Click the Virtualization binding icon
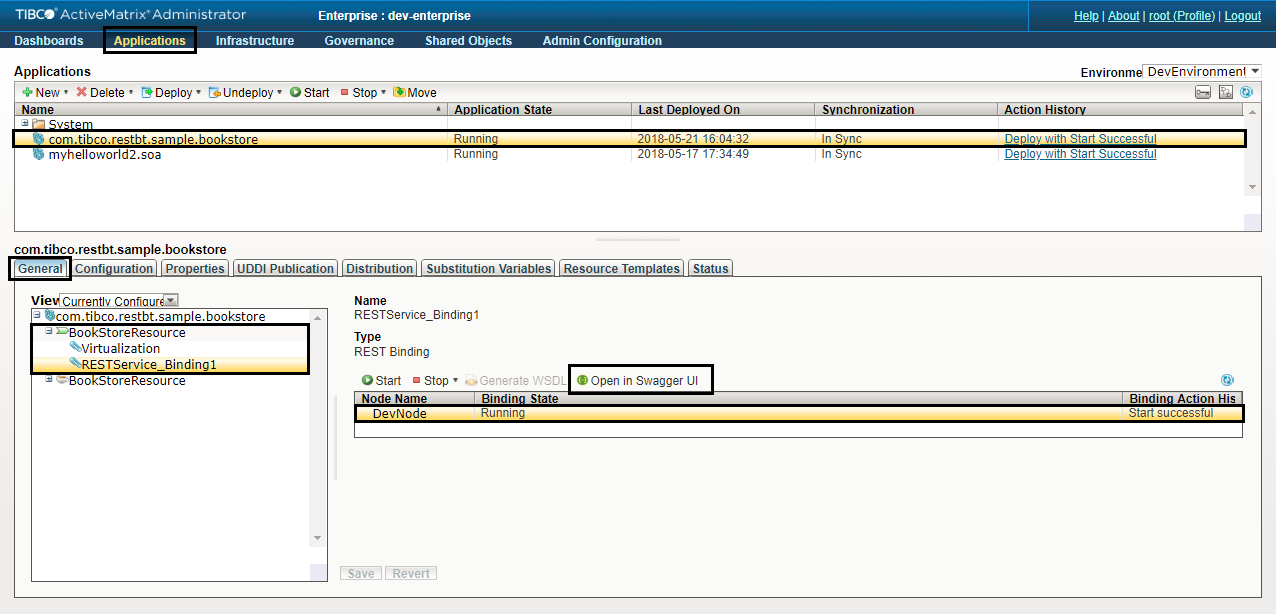Screen dimensions: 1276x614 [75, 348]
